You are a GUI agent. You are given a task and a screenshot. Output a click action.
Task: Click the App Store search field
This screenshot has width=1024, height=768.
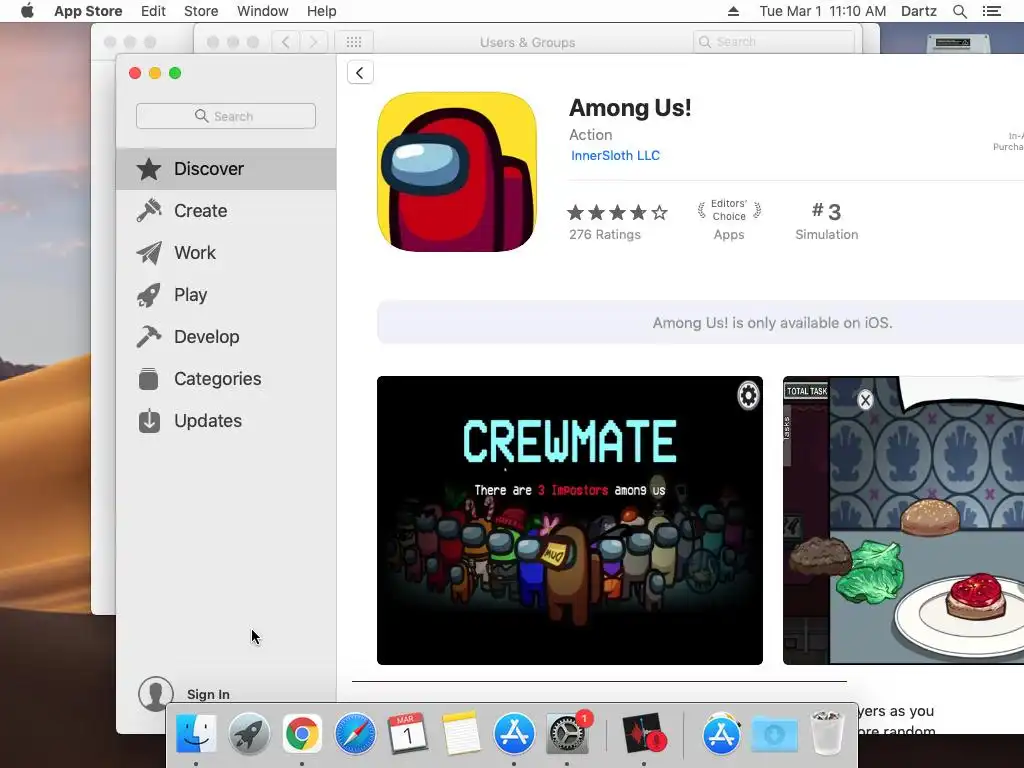click(x=226, y=116)
